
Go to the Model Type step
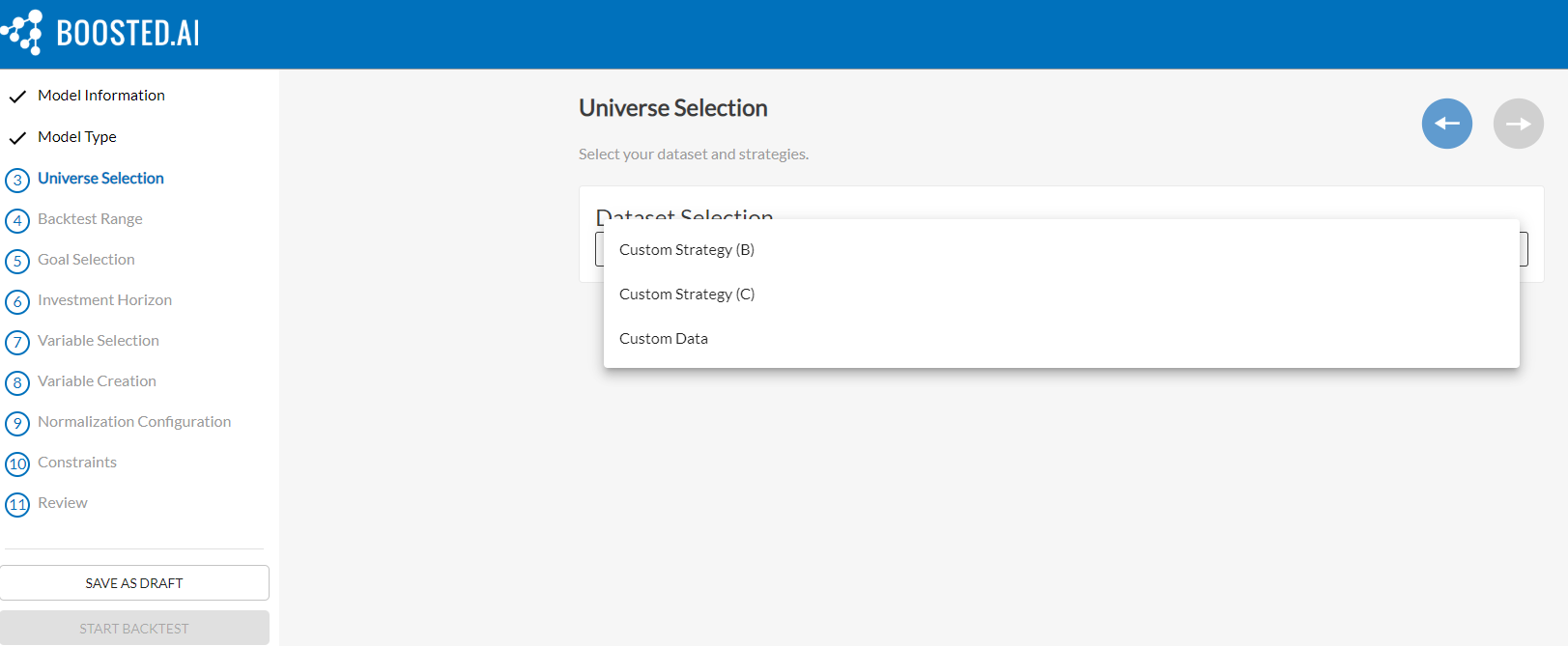(x=77, y=136)
